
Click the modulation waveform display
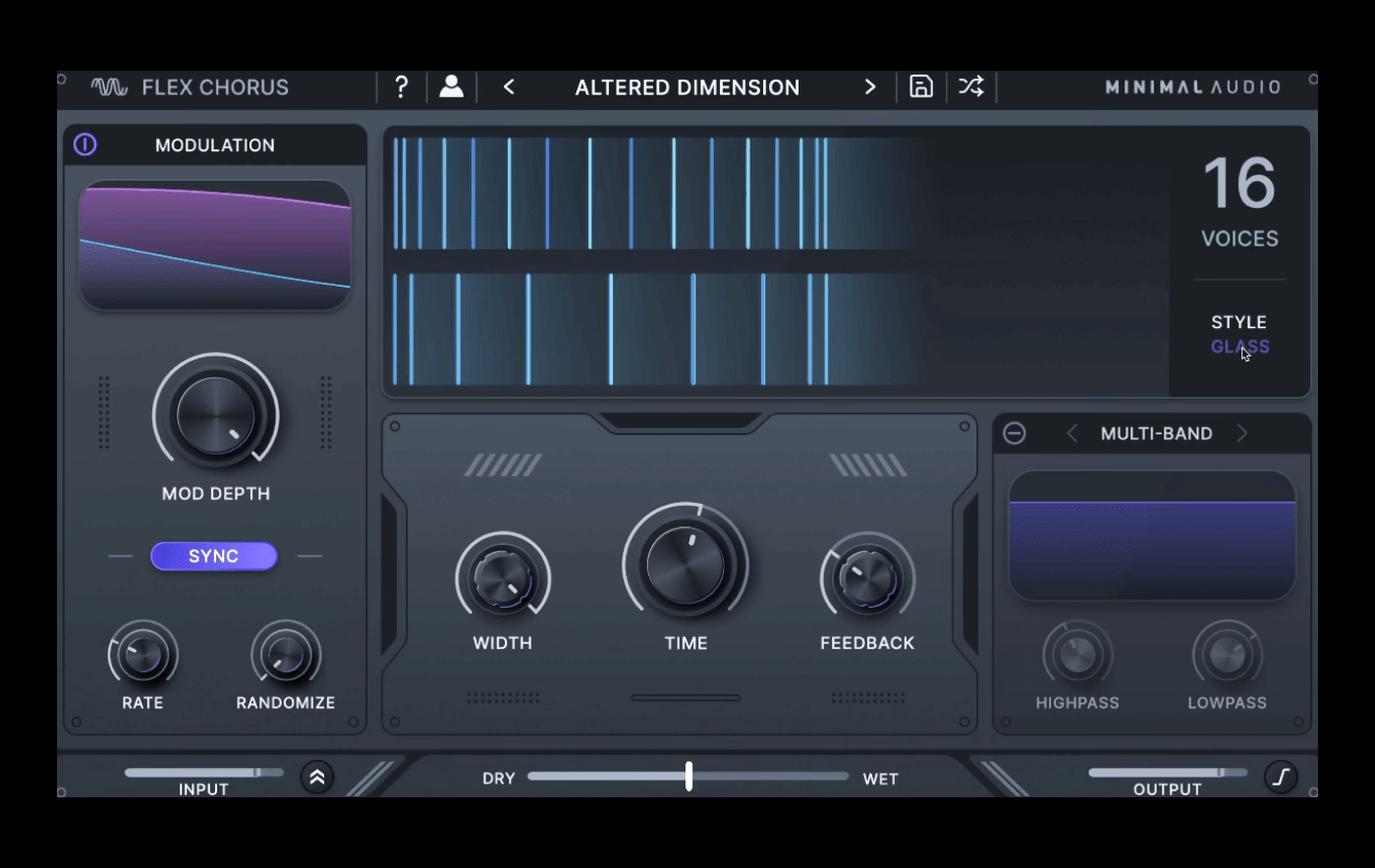215,245
